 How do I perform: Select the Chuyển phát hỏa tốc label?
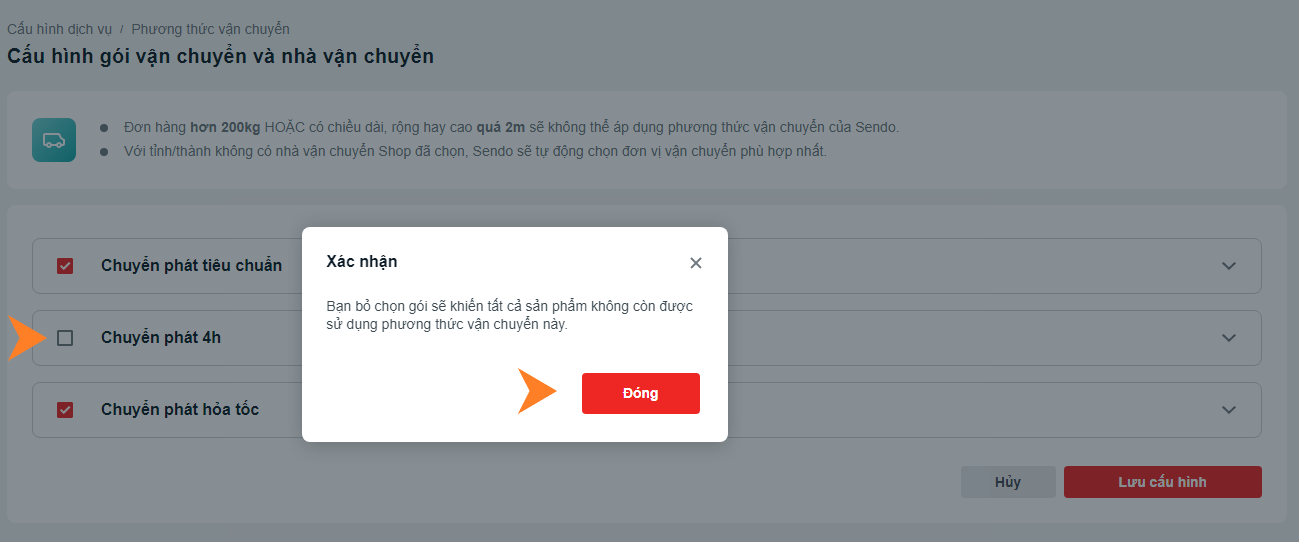pyautogui.click(x=180, y=410)
